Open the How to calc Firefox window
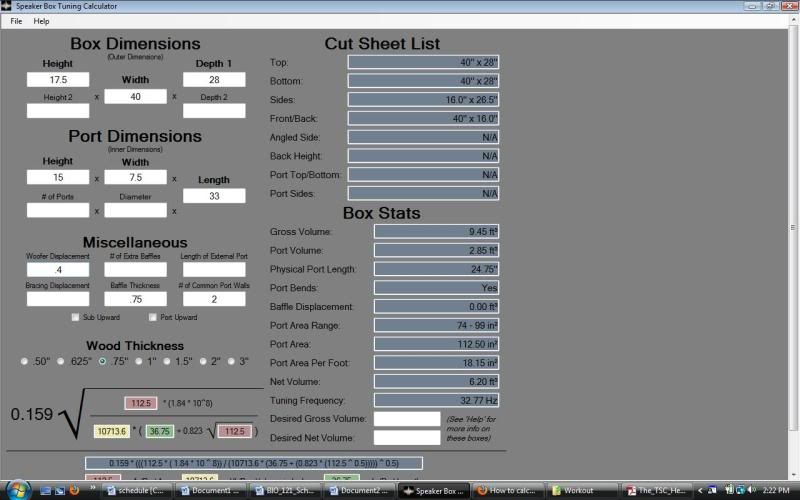Viewport: 800px width, 500px height. [509, 490]
